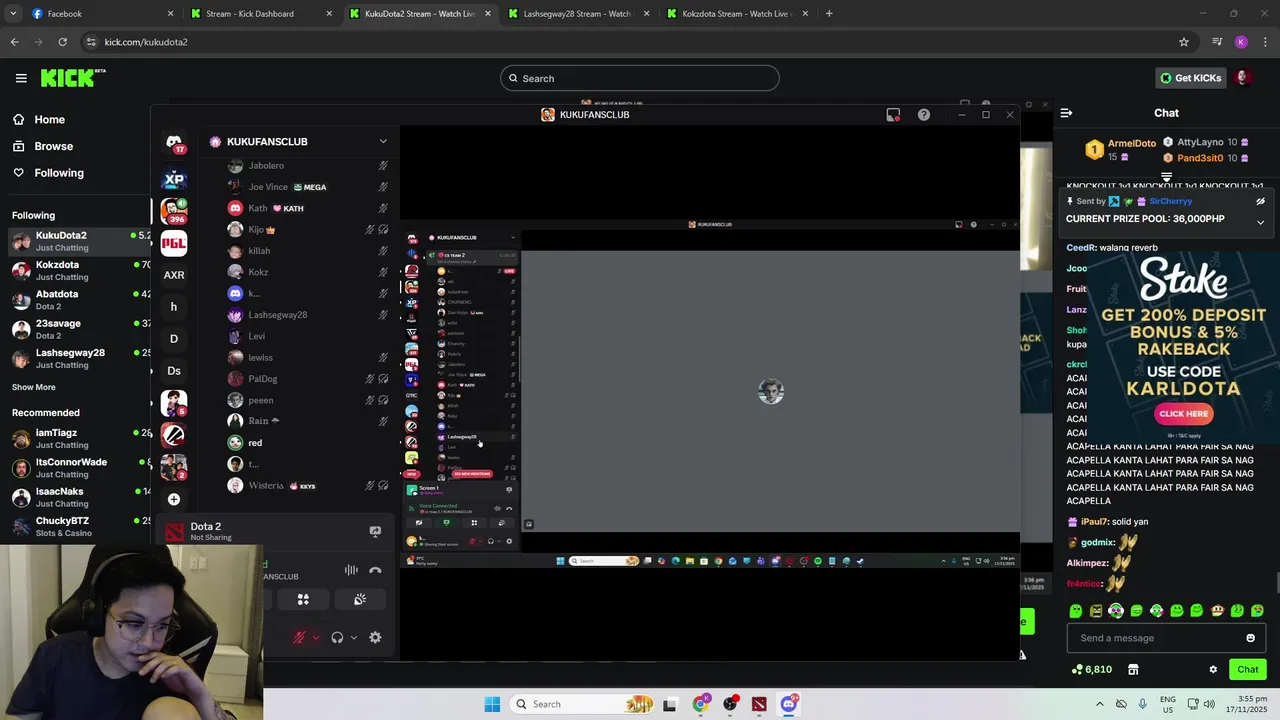Open Discord user settings gear
This screenshot has width=1280, height=720.
click(x=375, y=638)
